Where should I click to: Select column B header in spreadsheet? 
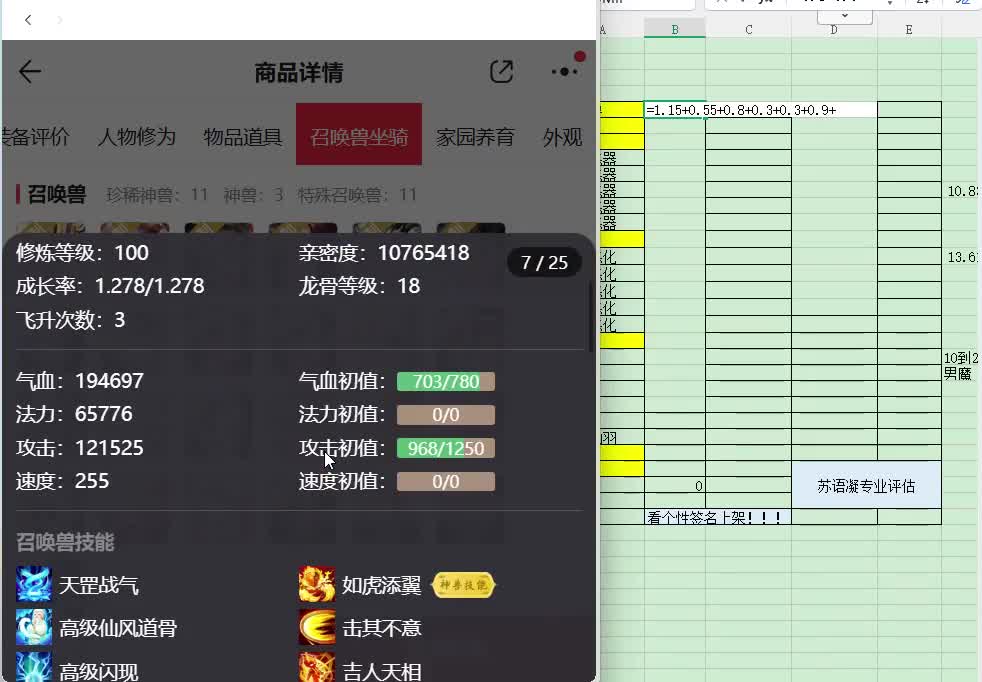click(675, 29)
